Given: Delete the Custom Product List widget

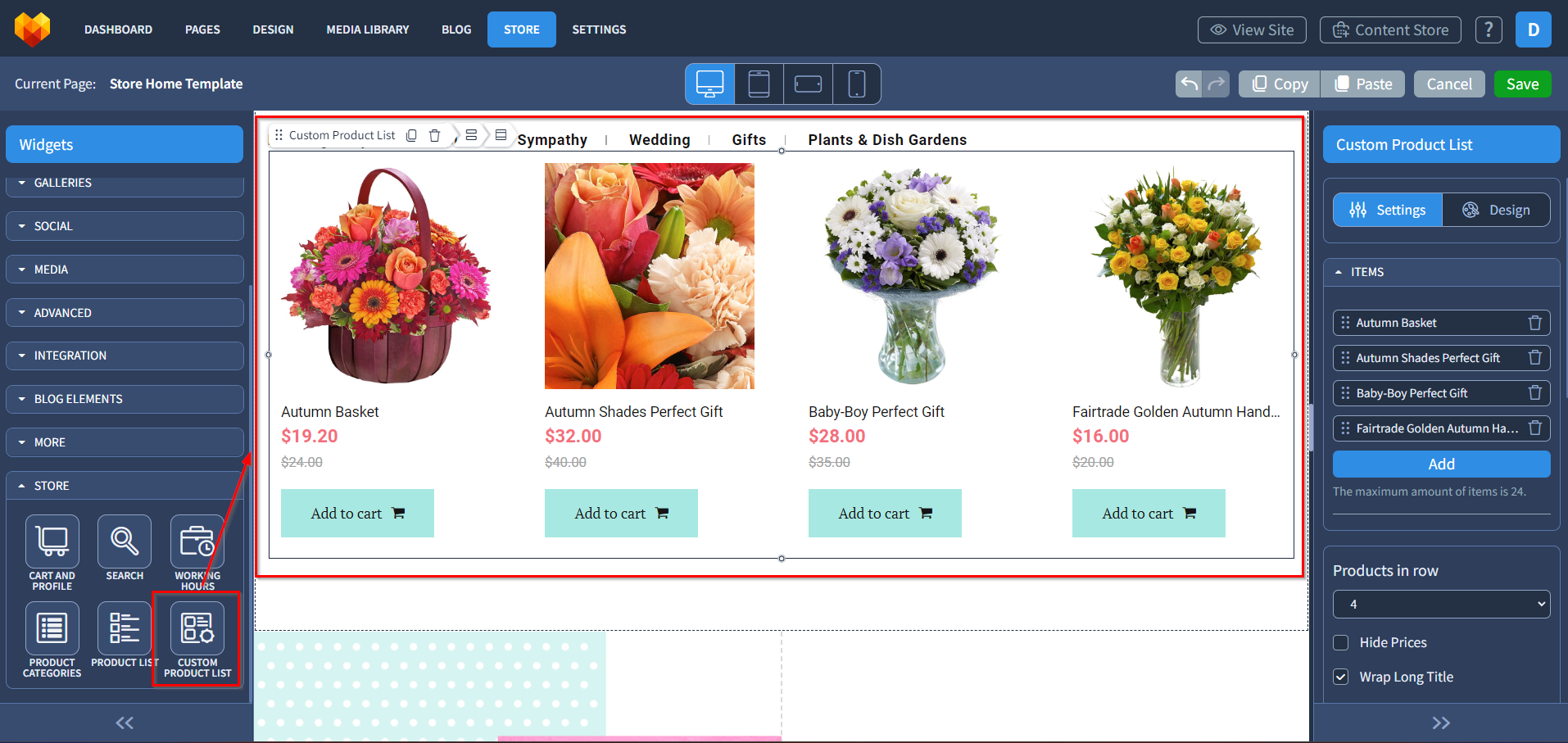Looking at the screenshot, I should click(435, 135).
